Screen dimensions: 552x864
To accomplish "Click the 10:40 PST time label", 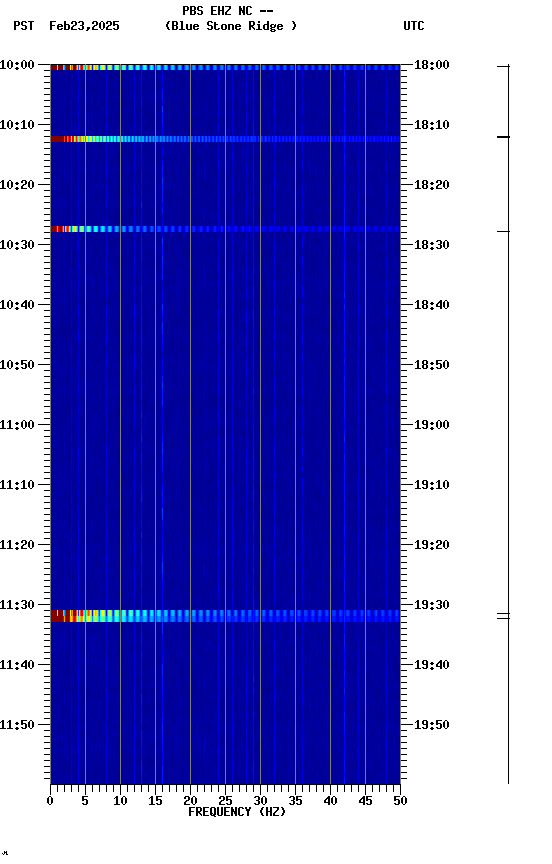I will [17, 305].
